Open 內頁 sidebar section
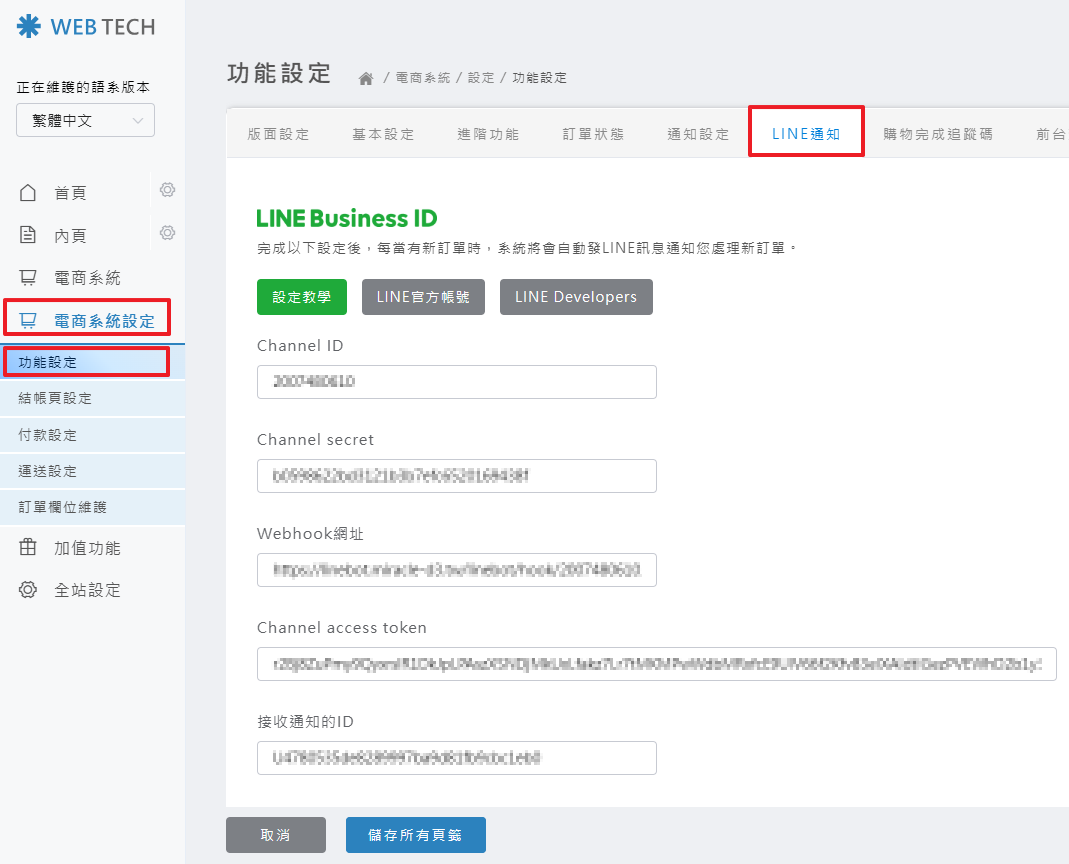 coord(70,236)
